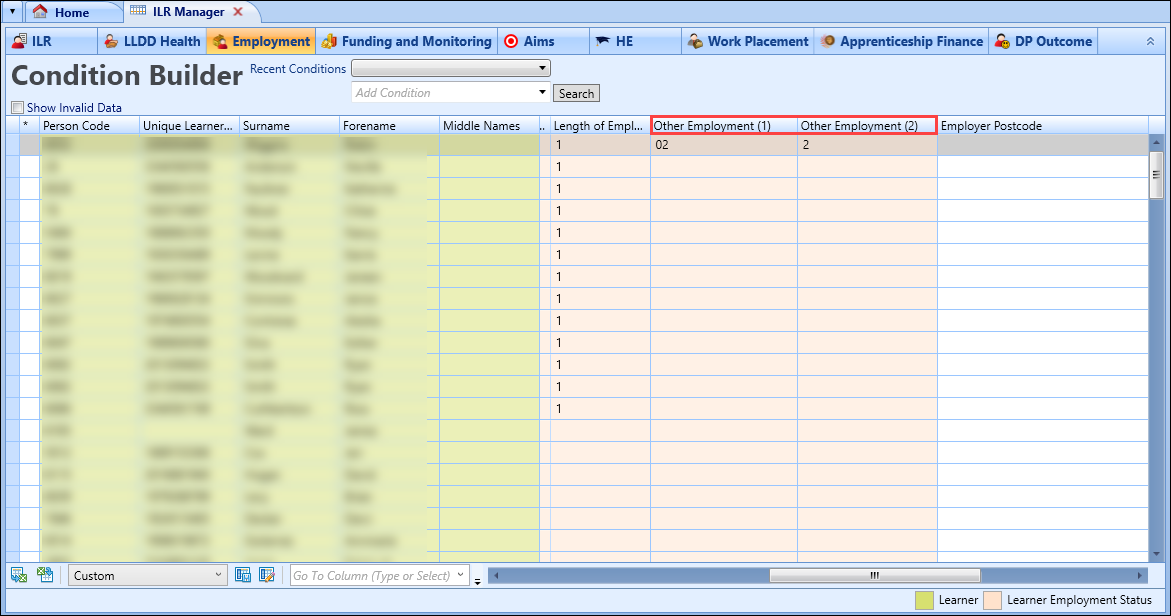Select first row Length of Employment cell
1171x616 pixels.
600,145
